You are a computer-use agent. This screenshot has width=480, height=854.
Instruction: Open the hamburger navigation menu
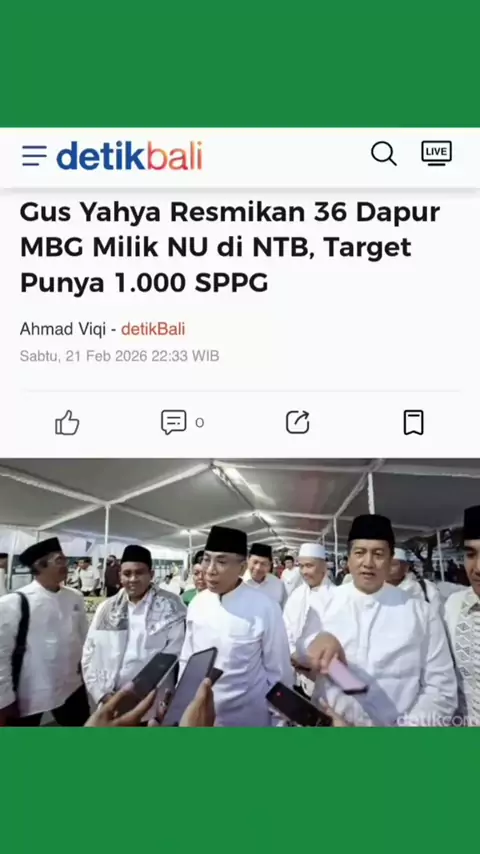[x=34, y=156]
